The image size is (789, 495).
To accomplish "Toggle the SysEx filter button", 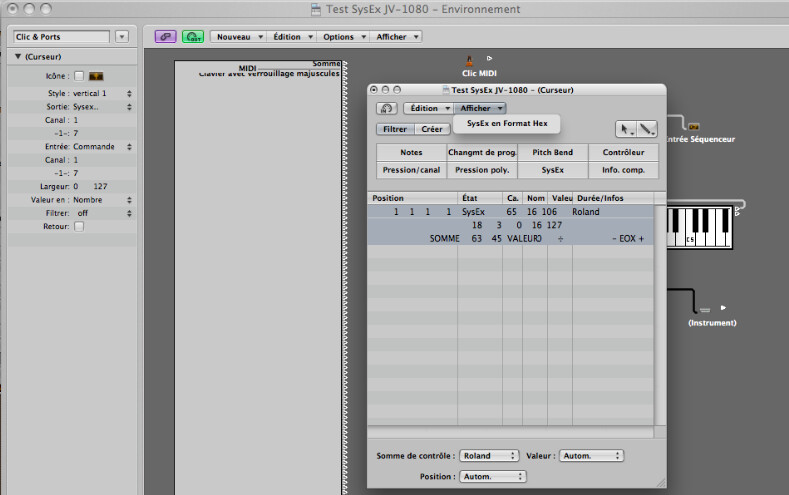I will pyautogui.click(x=553, y=170).
